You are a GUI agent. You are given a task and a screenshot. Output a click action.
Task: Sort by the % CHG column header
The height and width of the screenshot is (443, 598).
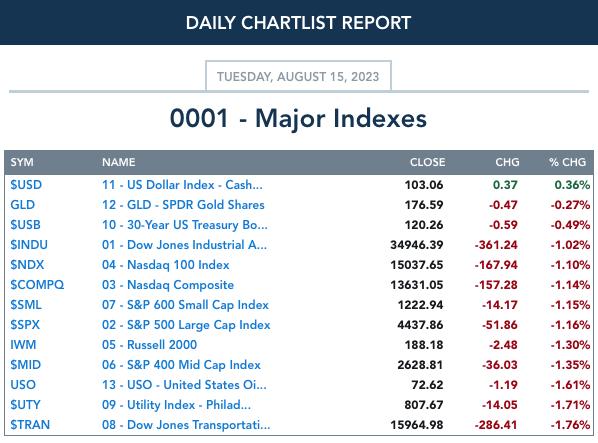(x=567, y=162)
